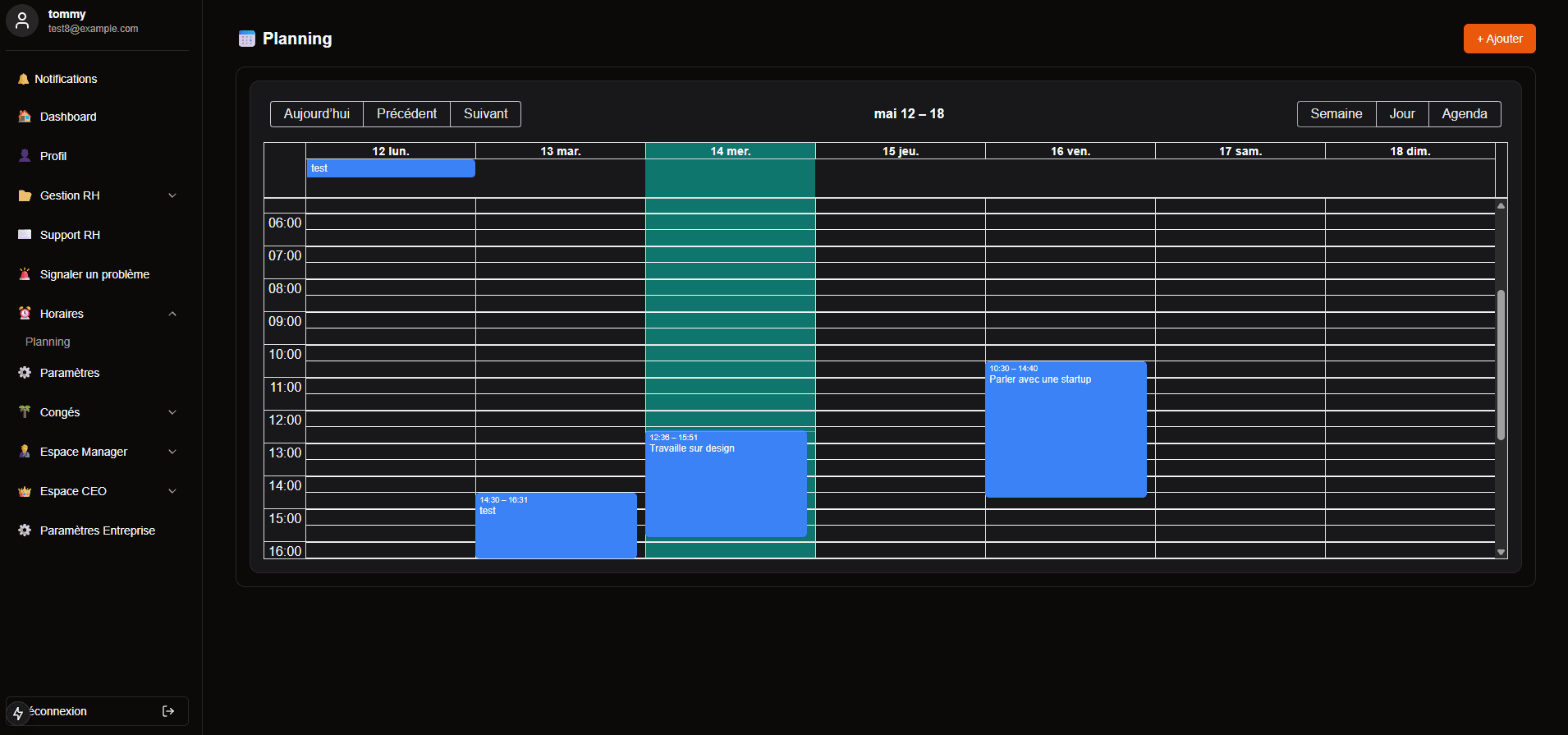Screen dimensions: 1568x735
Task: Click the tommy username text
Action: click(66, 14)
